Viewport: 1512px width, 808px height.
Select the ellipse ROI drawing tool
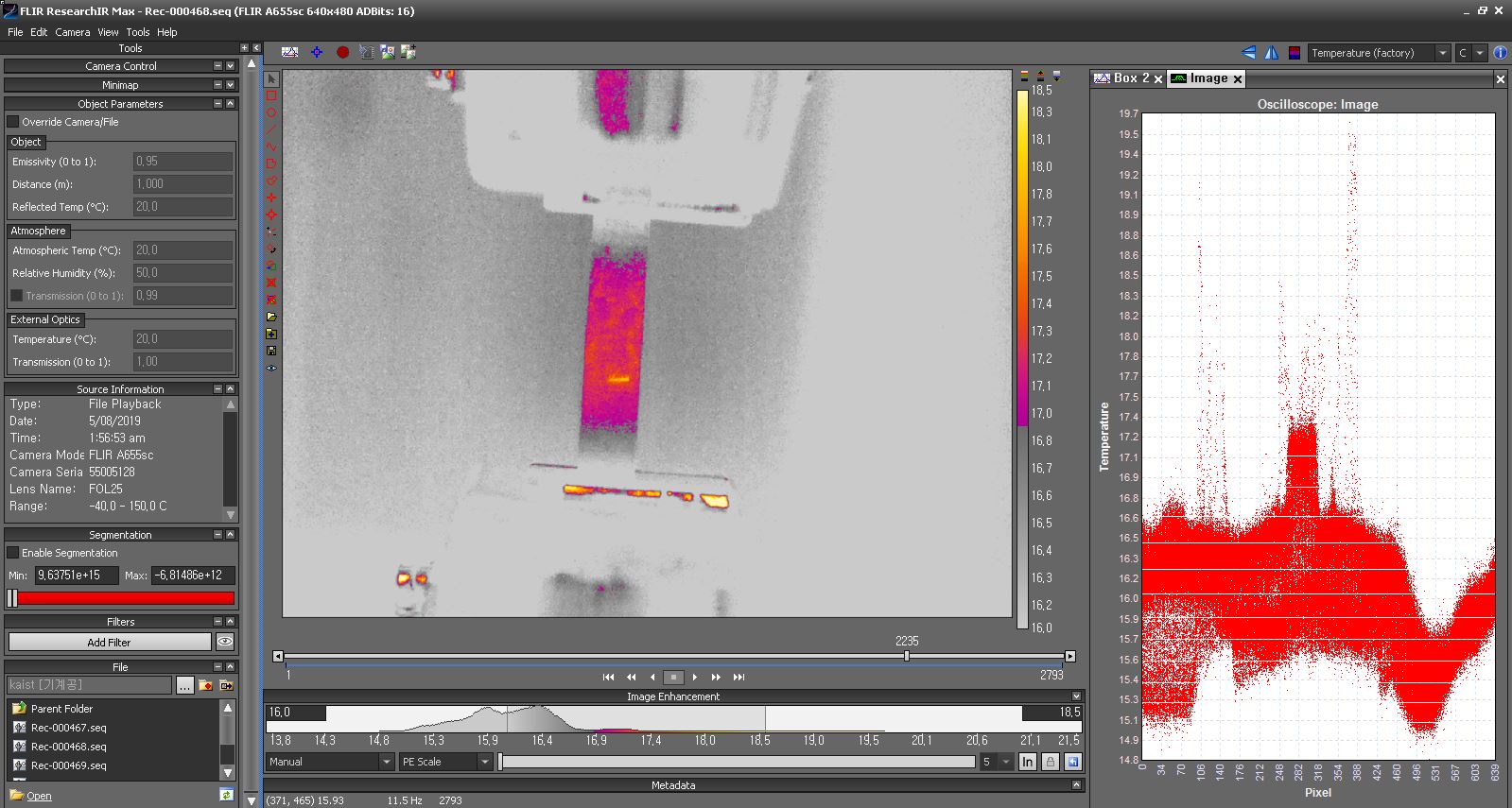271,112
